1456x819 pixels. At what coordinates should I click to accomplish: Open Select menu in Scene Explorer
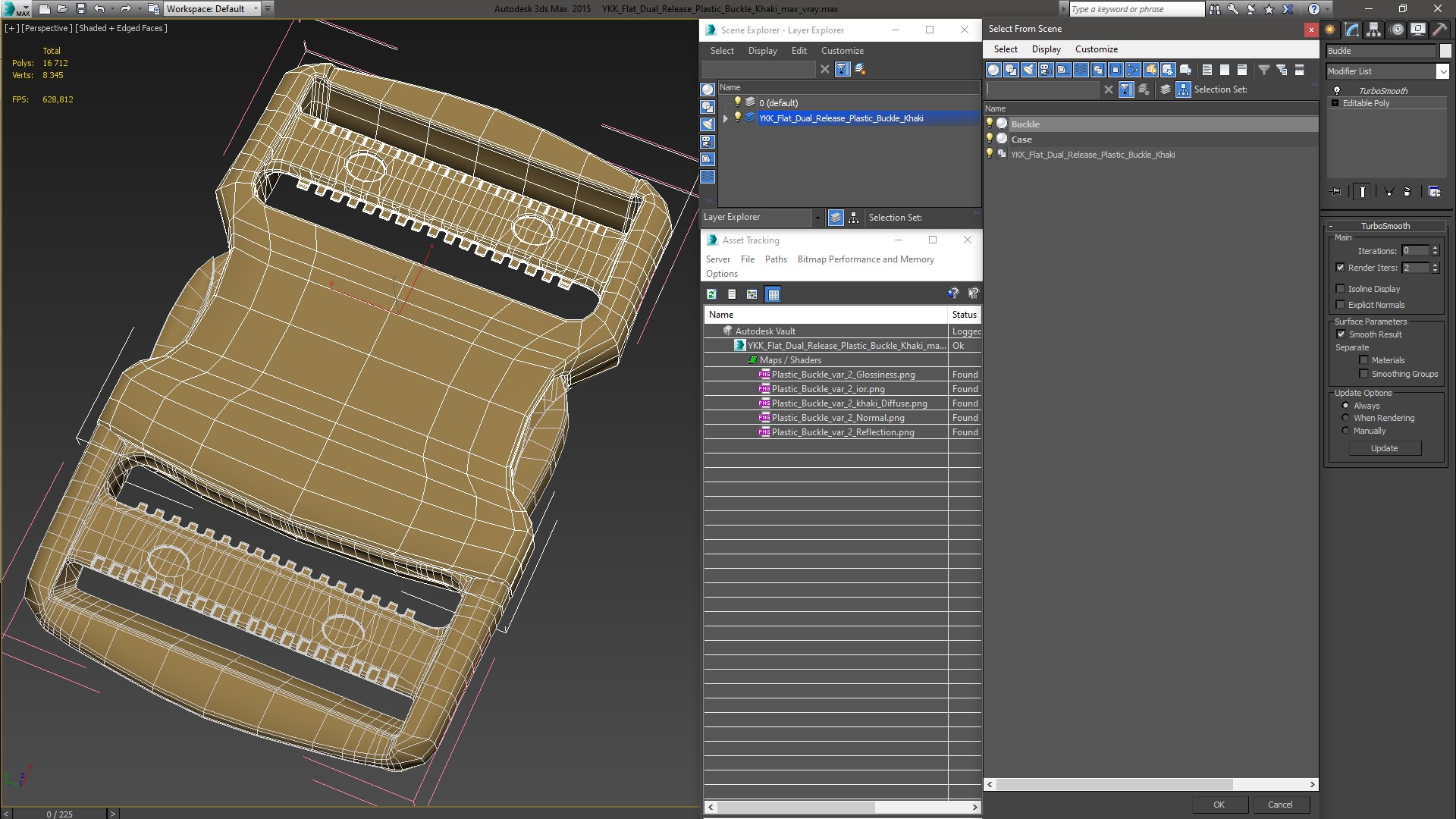[722, 51]
